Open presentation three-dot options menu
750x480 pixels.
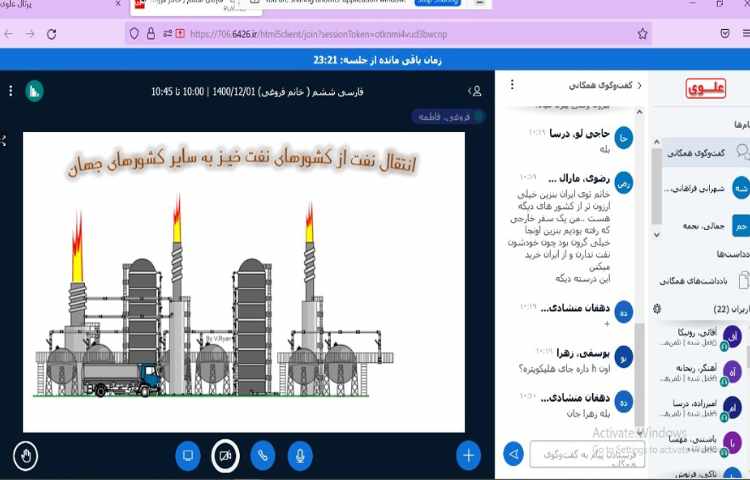click(x=11, y=91)
